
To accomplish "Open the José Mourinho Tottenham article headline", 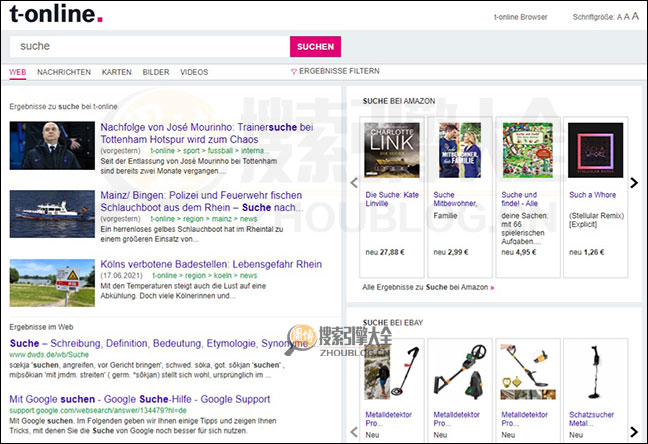I will pos(207,133).
